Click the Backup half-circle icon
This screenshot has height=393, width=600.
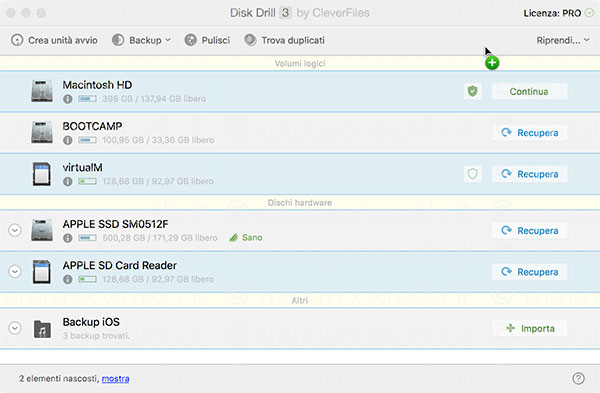118,40
